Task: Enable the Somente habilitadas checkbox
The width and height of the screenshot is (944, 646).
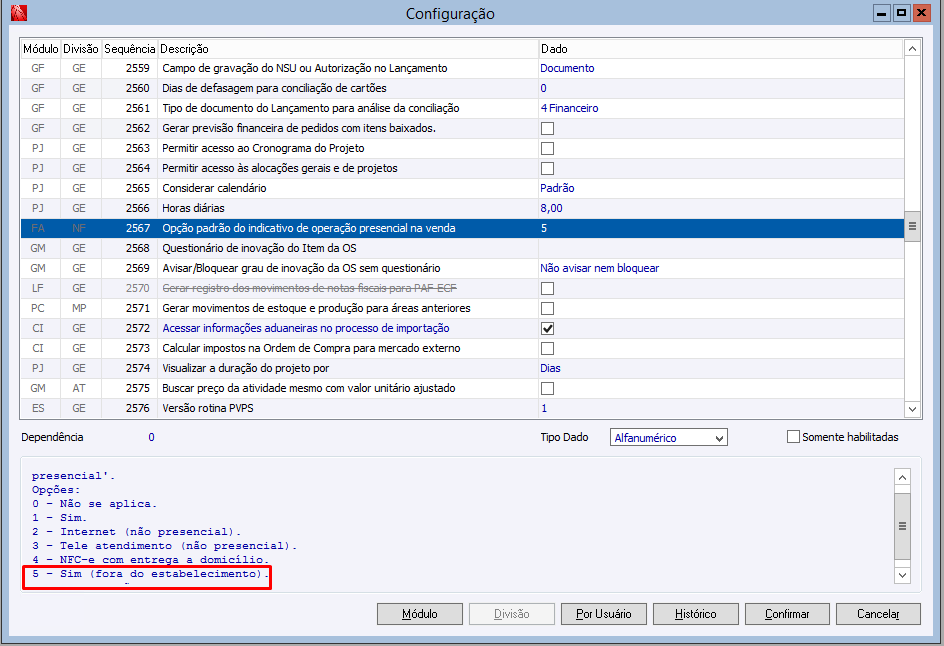Action: 793,436
